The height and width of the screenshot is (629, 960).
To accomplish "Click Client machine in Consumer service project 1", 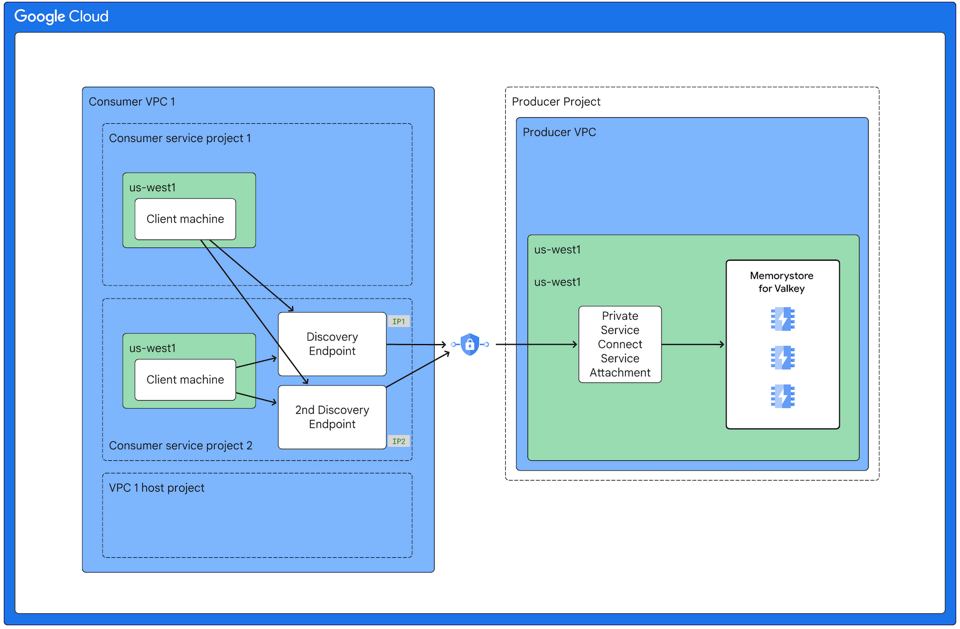I will (185, 219).
